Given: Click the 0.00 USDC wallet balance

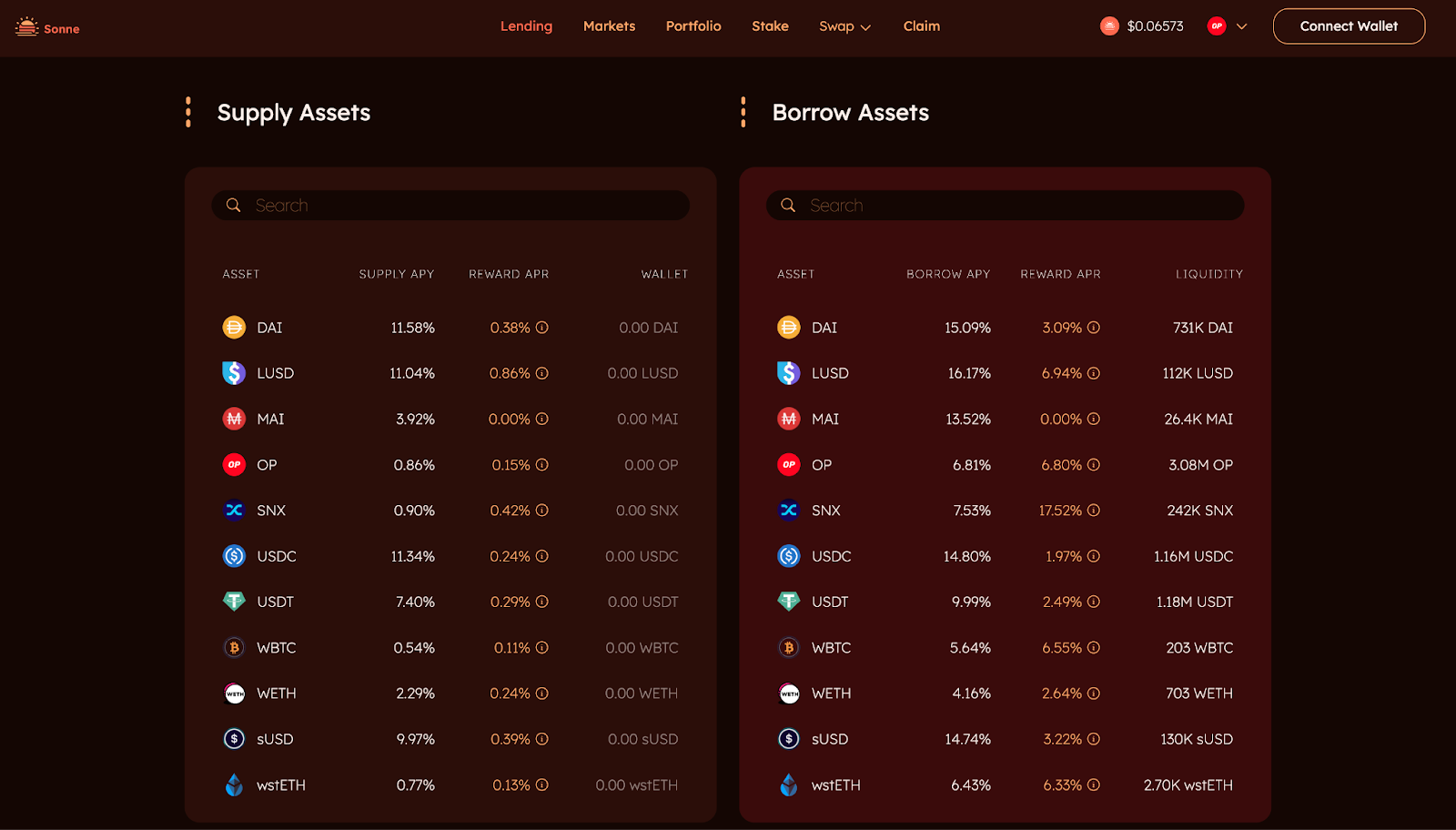Looking at the screenshot, I should click(x=642, y=556).
